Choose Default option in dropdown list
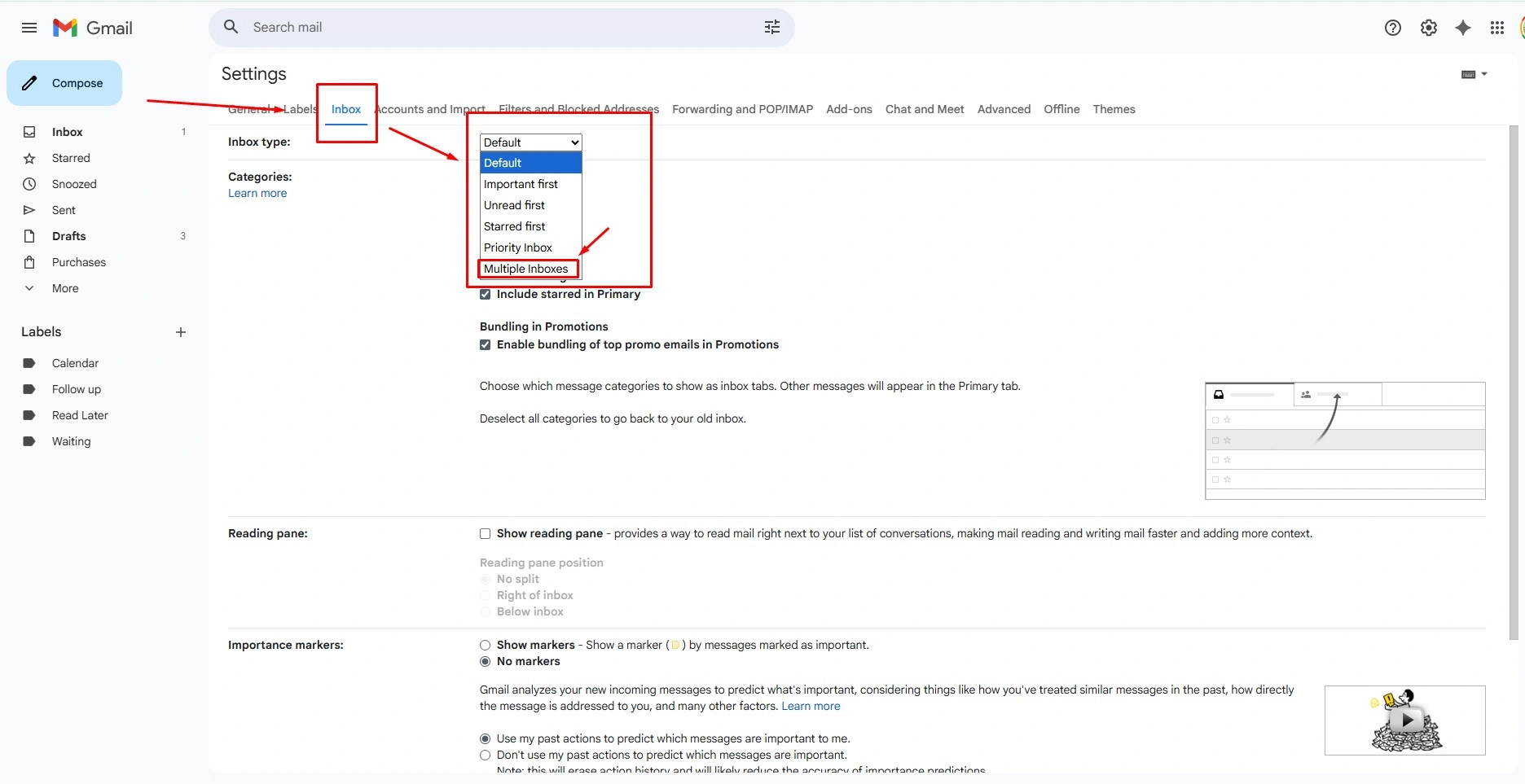 tap(531, 163)
